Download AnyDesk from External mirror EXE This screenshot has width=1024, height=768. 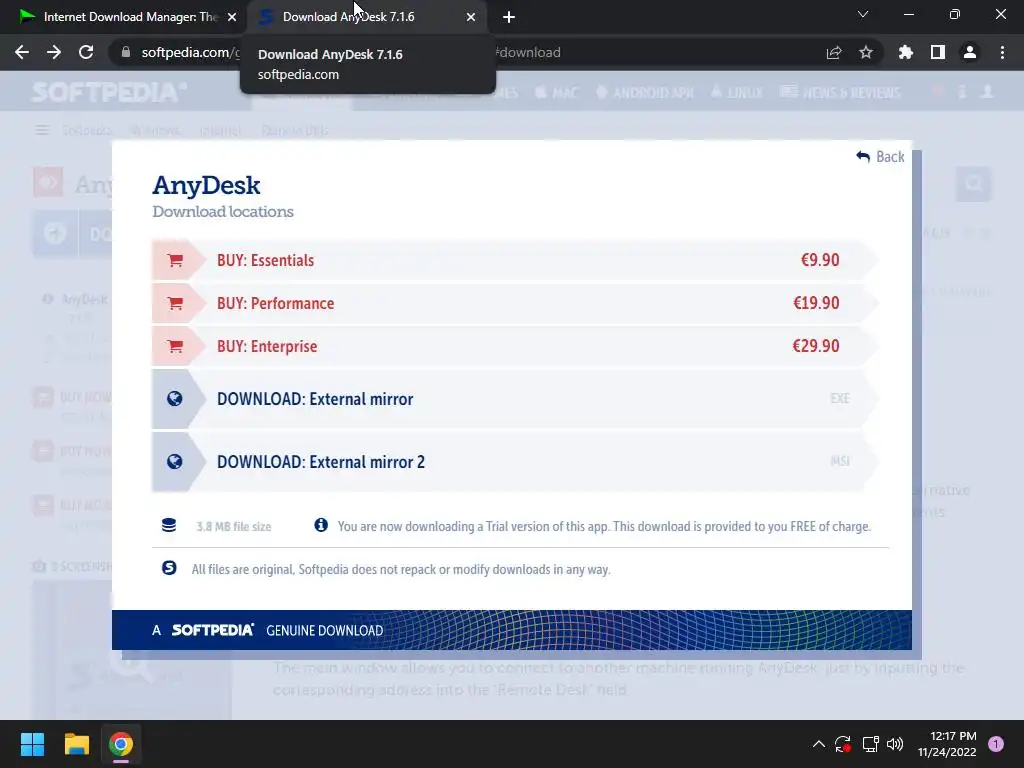tap(515, 398)
